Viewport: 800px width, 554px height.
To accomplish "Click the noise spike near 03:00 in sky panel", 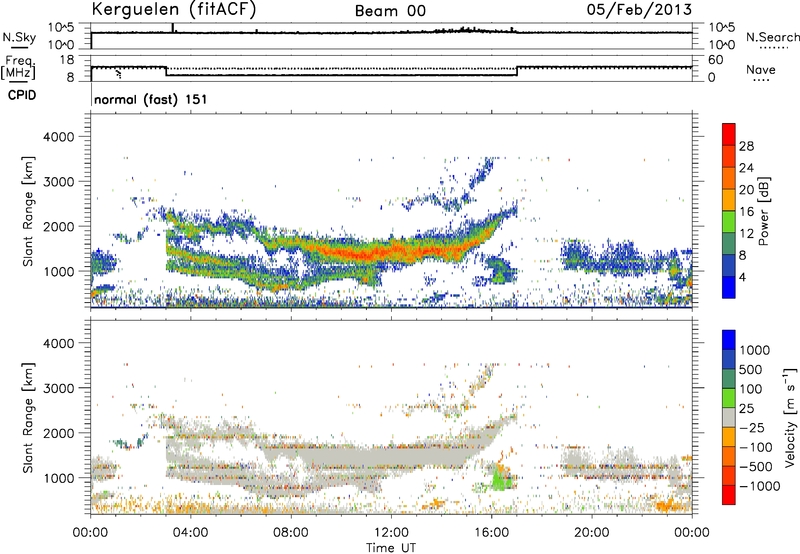I will 173,28.
